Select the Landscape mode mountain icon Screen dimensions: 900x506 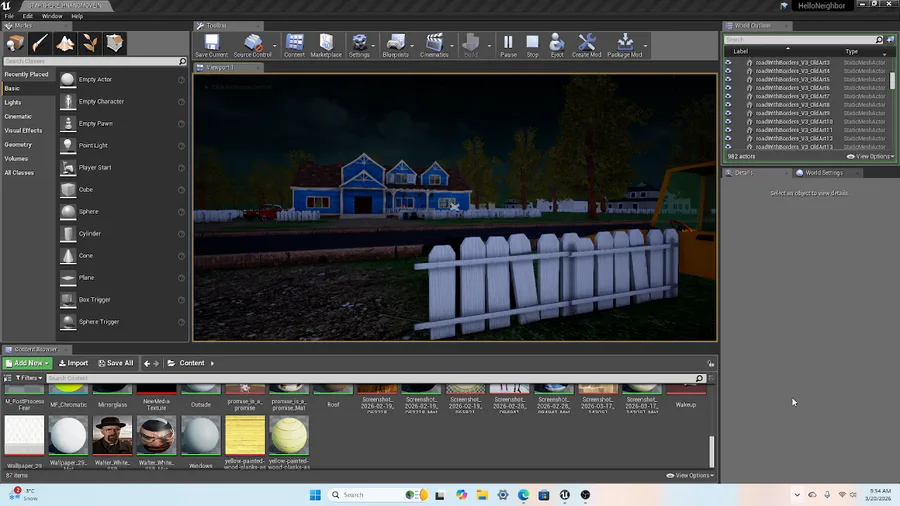[x=65, y=43]
